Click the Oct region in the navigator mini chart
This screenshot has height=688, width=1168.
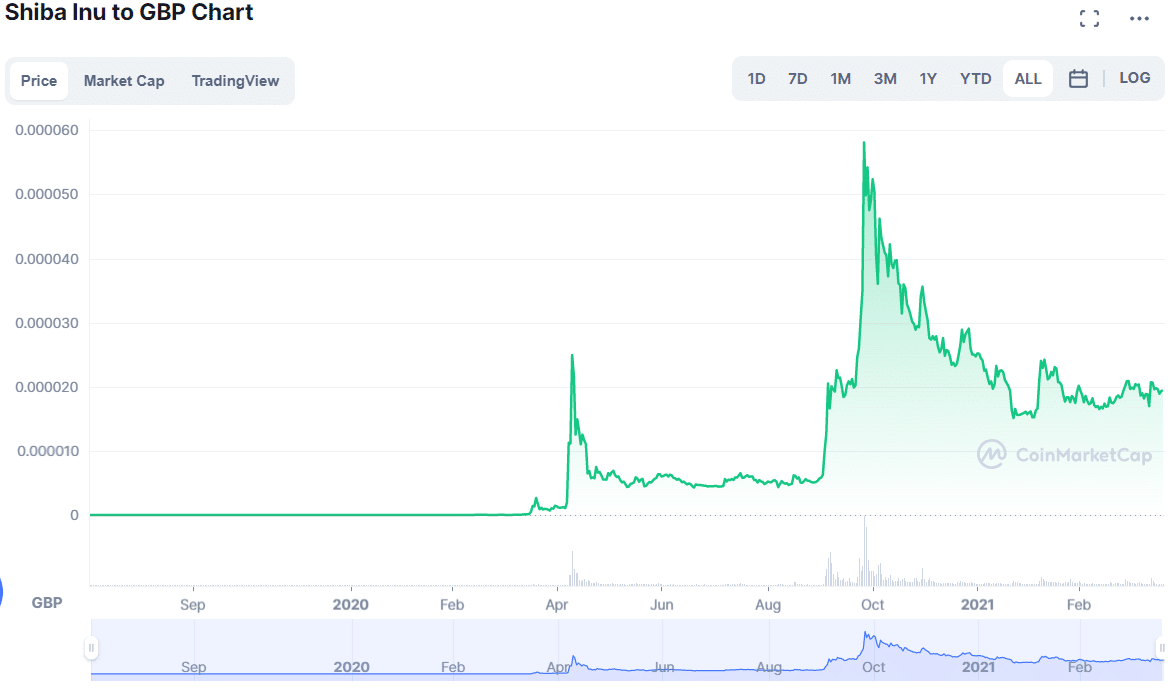(x=873, y=667)
